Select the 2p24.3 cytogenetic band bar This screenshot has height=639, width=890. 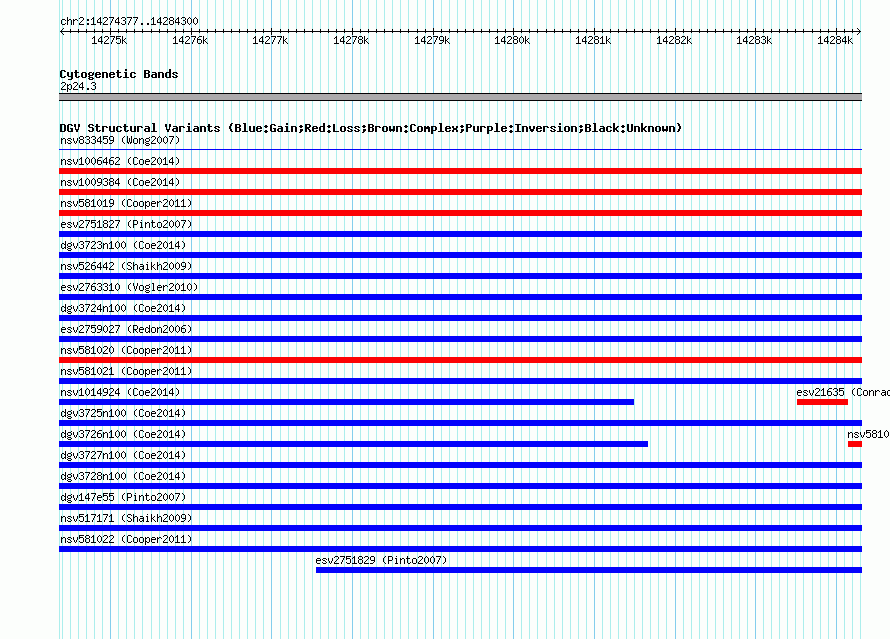pyautogui.click(x=460, y=97)
